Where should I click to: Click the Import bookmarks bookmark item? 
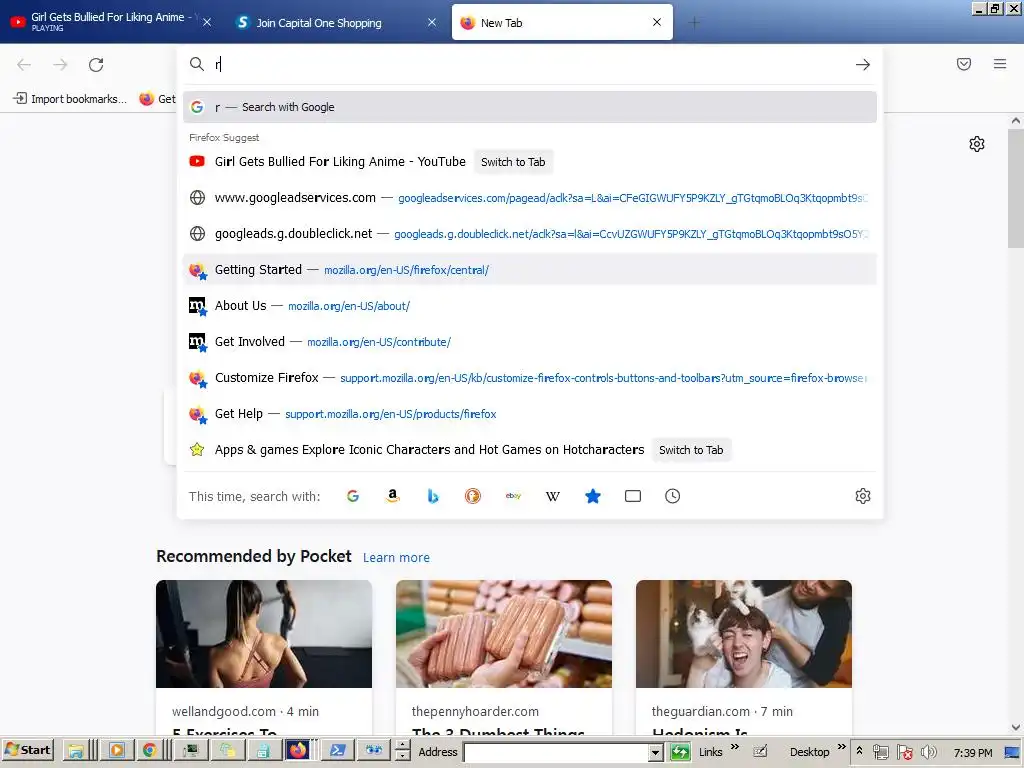click(71, 99)
